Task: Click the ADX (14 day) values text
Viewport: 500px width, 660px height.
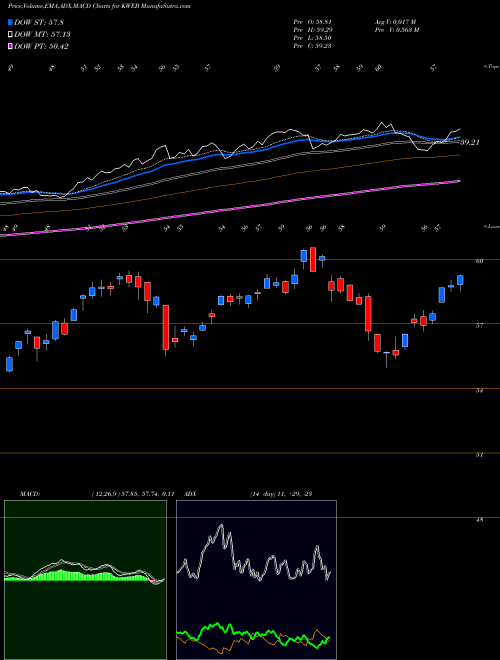Action: pos(281,494)
